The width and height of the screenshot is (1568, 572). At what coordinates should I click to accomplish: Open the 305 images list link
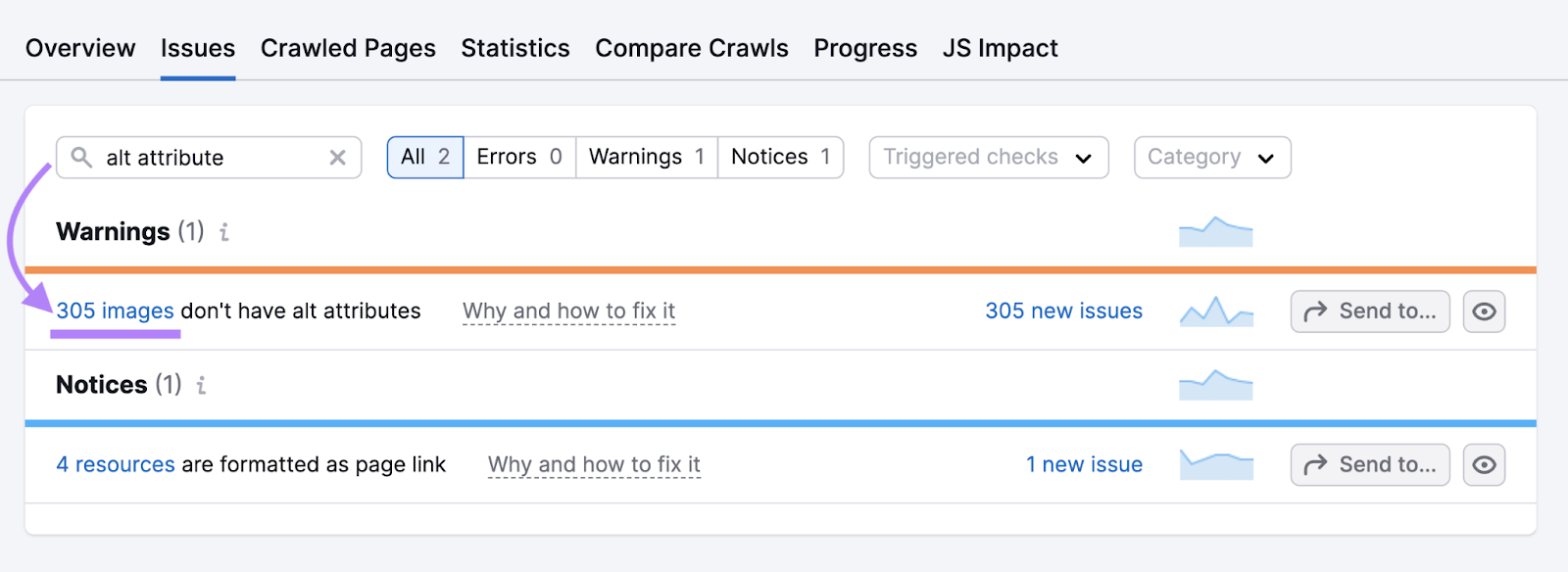pos(114,310)
